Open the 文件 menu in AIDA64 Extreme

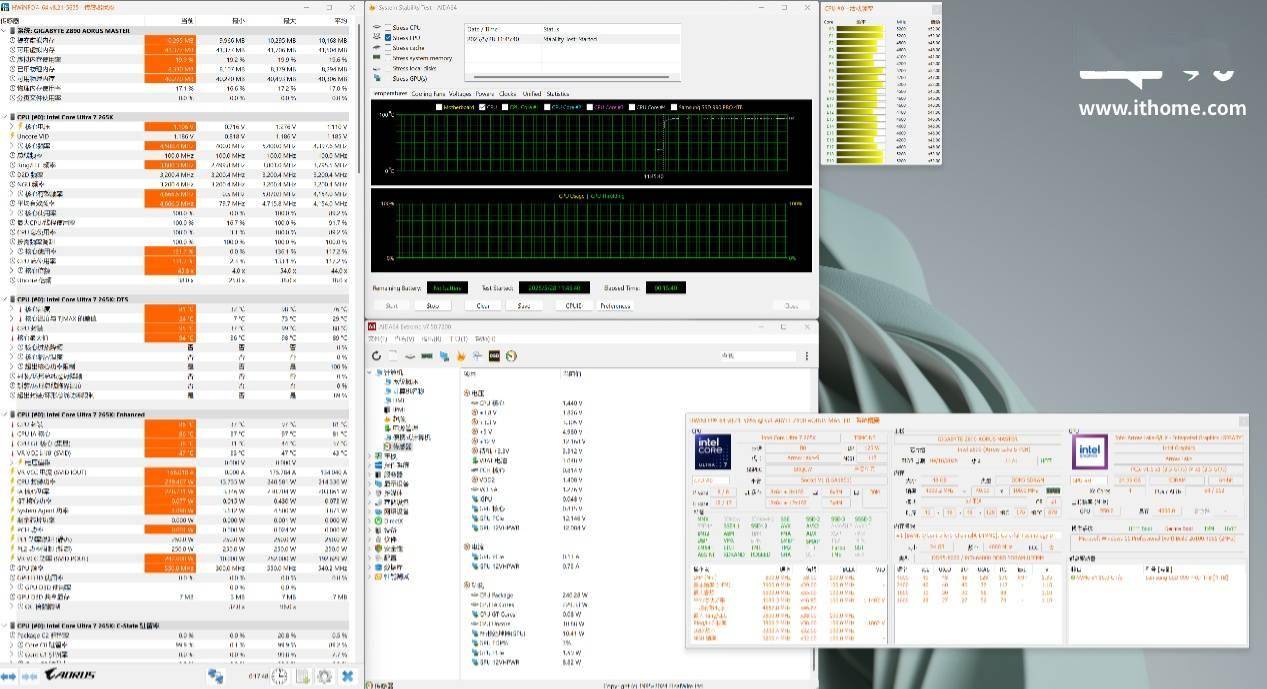coord(380,339)
